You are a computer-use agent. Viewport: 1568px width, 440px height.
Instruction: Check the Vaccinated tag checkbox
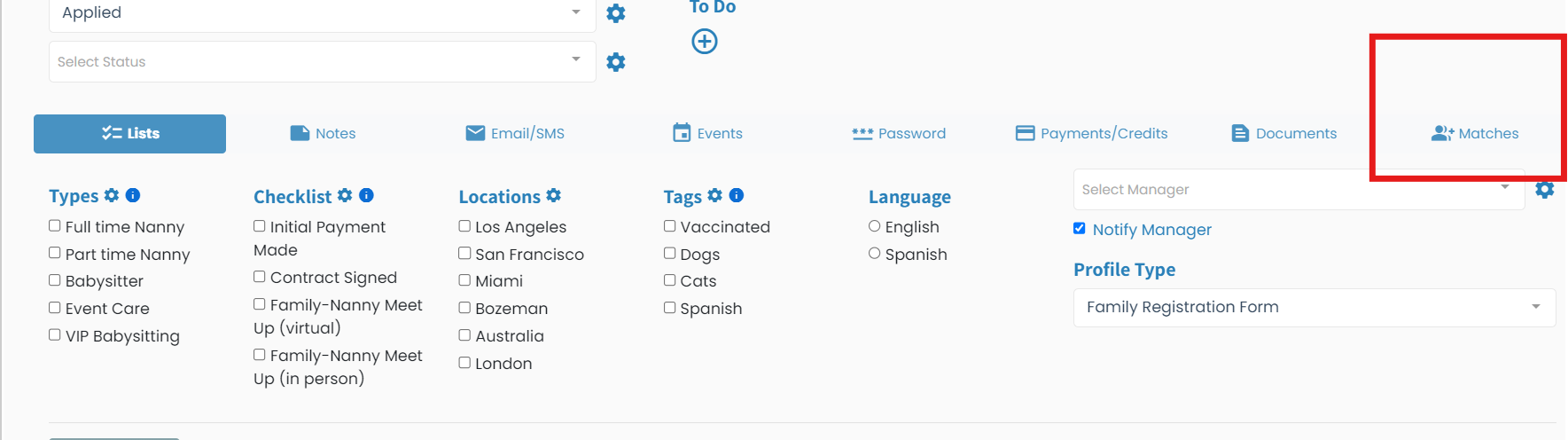click(x=670, y=226)
